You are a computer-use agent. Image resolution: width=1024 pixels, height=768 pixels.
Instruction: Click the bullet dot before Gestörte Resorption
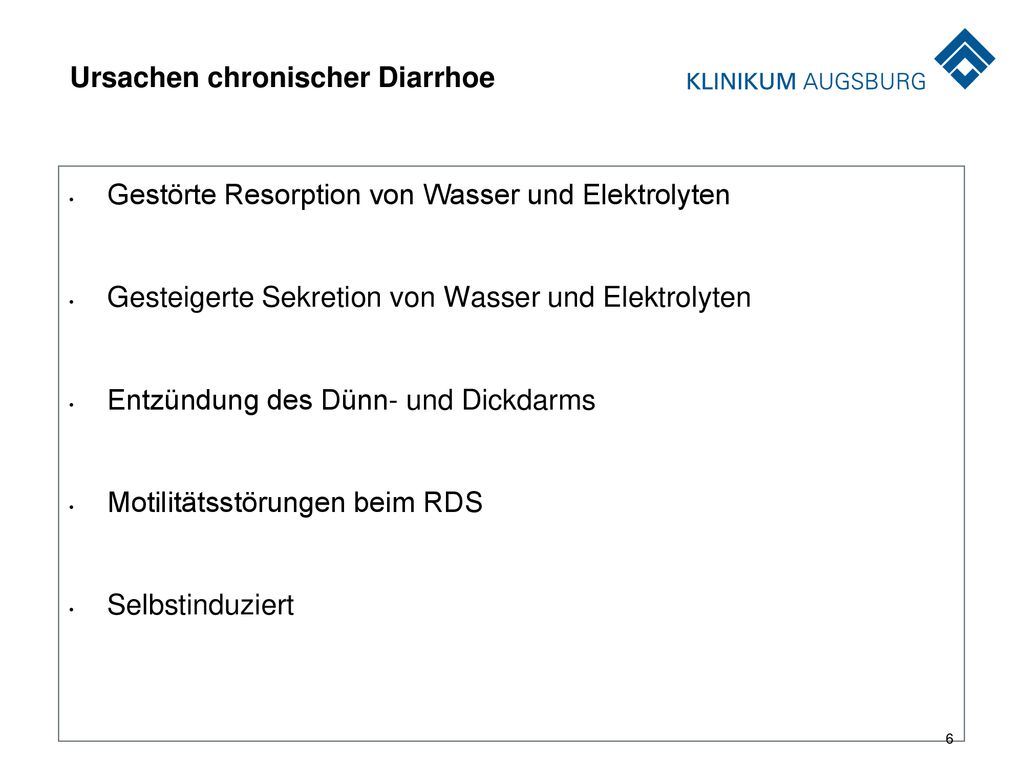(71, 199)
